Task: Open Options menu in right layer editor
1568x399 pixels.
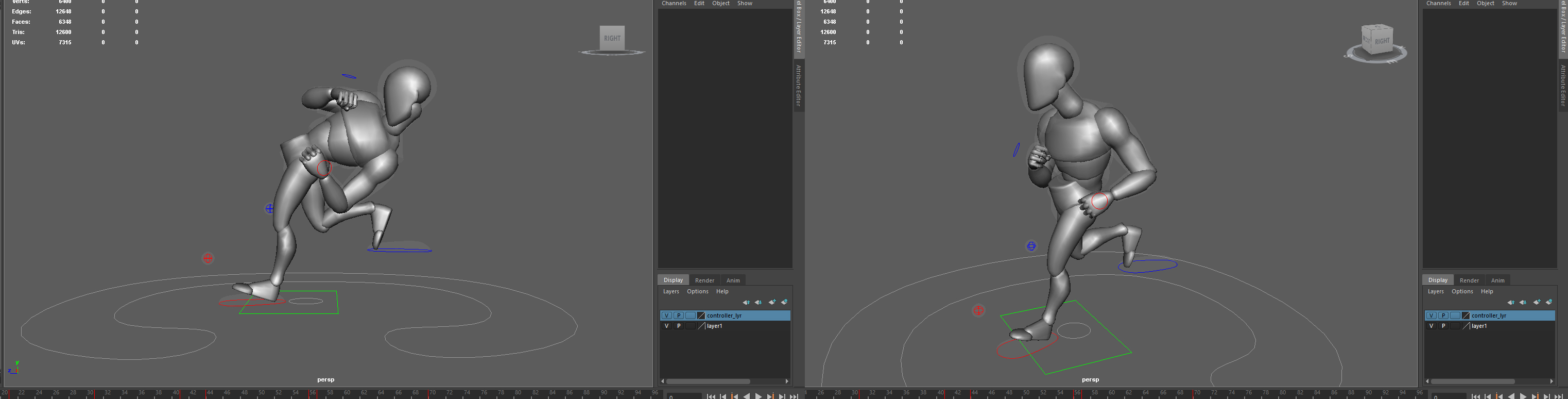Action: tap(1462, 291)
